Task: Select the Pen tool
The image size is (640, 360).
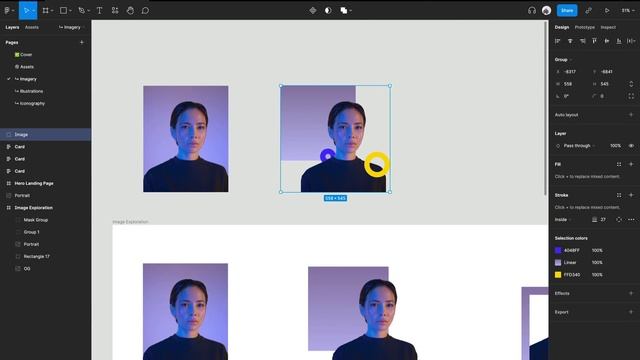Action: 81,11
